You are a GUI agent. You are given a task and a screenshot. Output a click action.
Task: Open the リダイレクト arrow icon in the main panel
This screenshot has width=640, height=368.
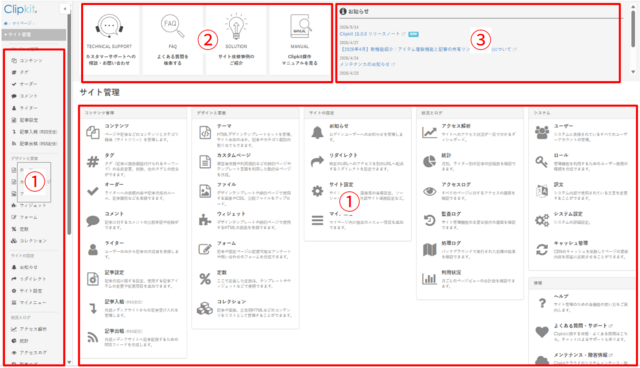[x=317, y=162]
